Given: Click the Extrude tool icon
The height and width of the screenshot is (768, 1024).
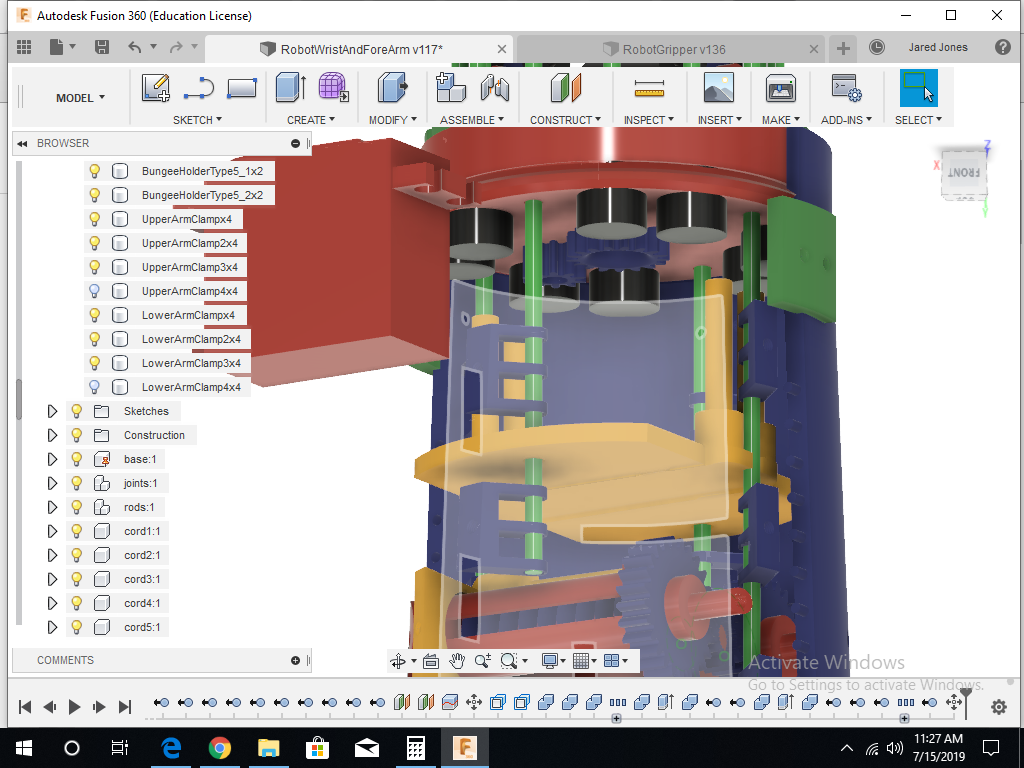Looking at the screenshot, I should coord(291,88).
